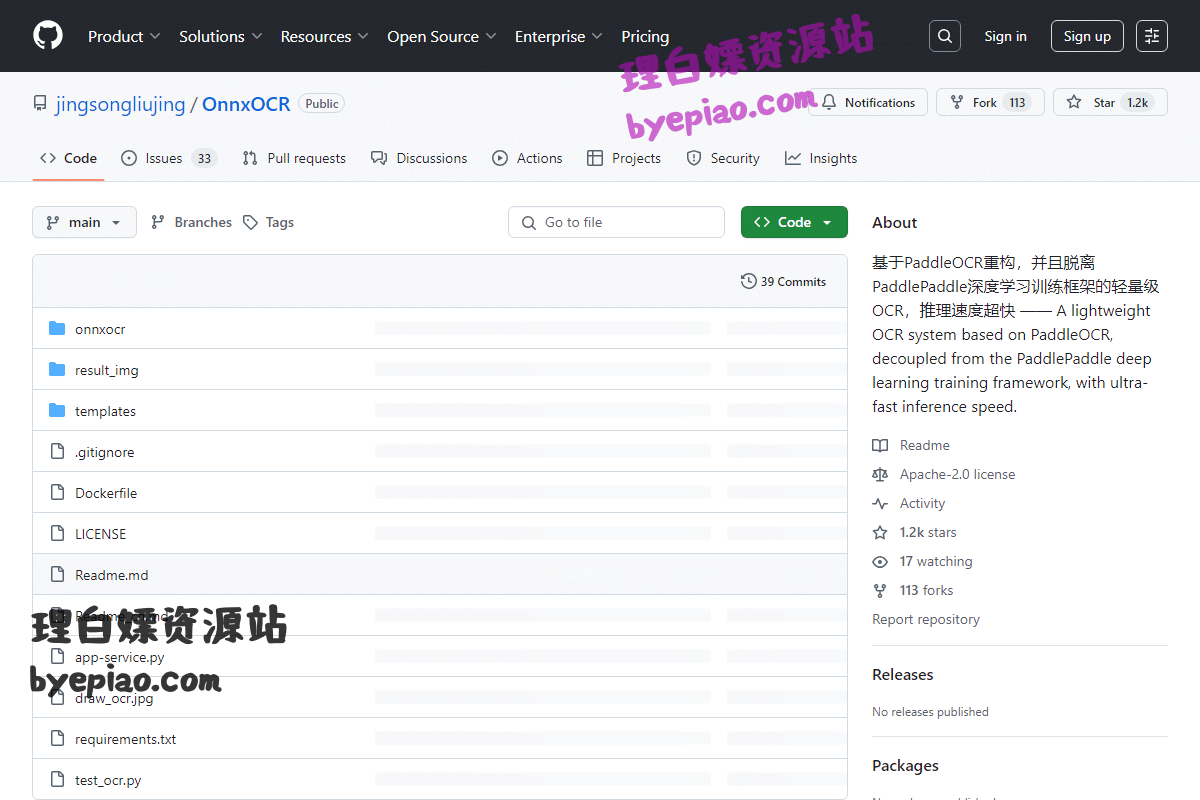Expand the Product menu

(x=124, y=36)
